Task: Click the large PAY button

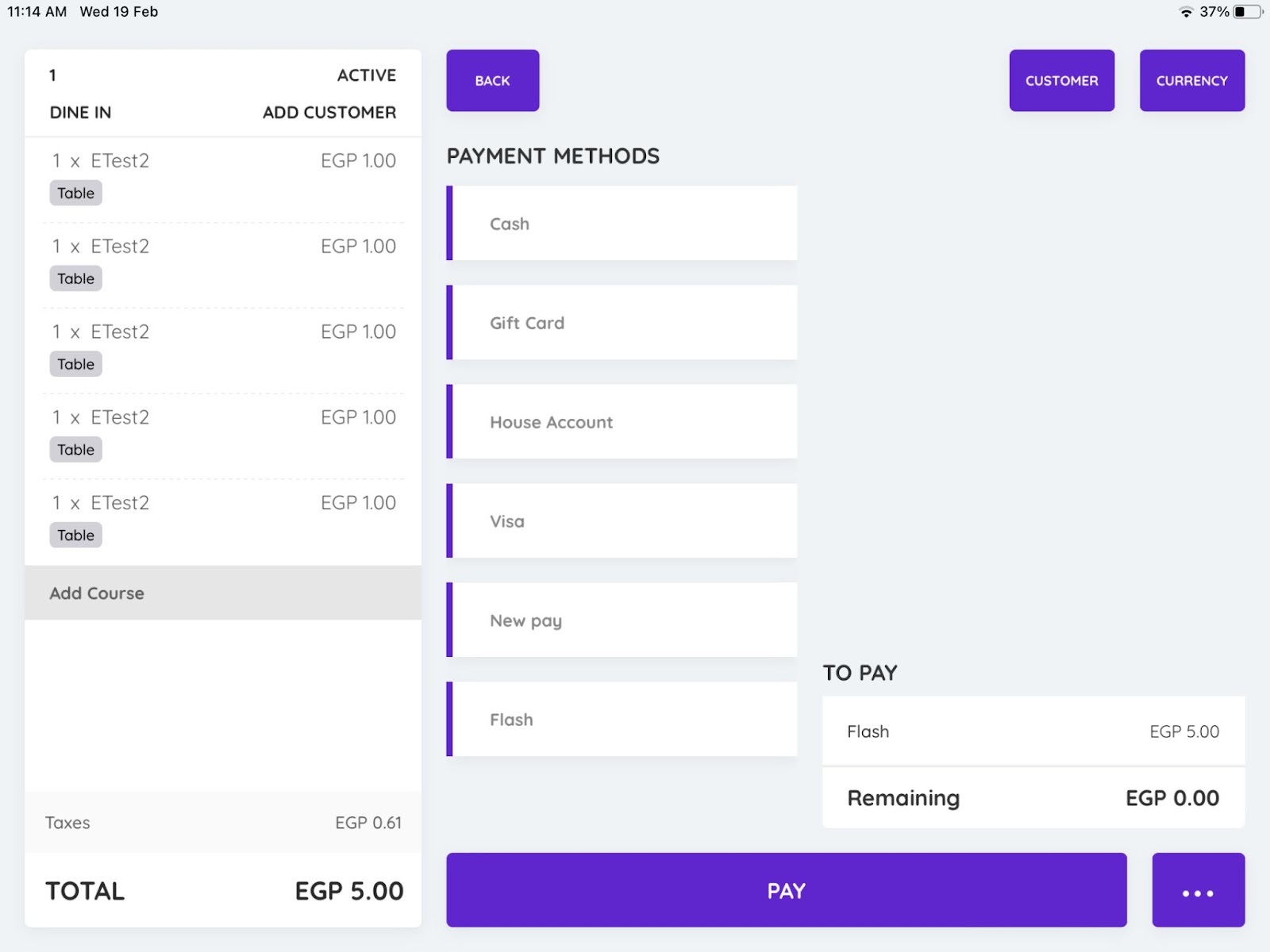Action: pyautogui.click(x=787, y=889)
